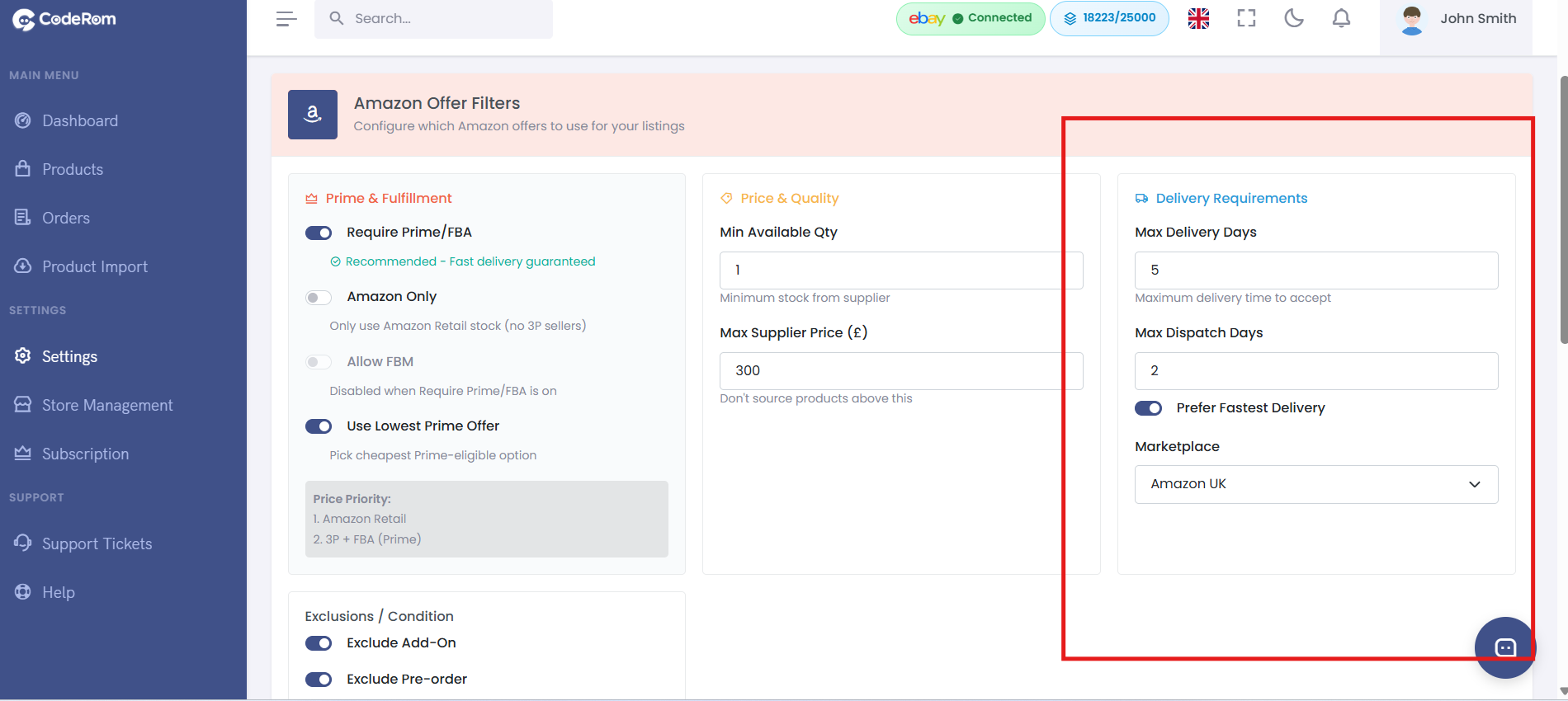Click the Amazon Offer Filters heading
Image resolution: width=1568 pixels, height=701 pixels.
pyautogui.click(x=437, y=103)
